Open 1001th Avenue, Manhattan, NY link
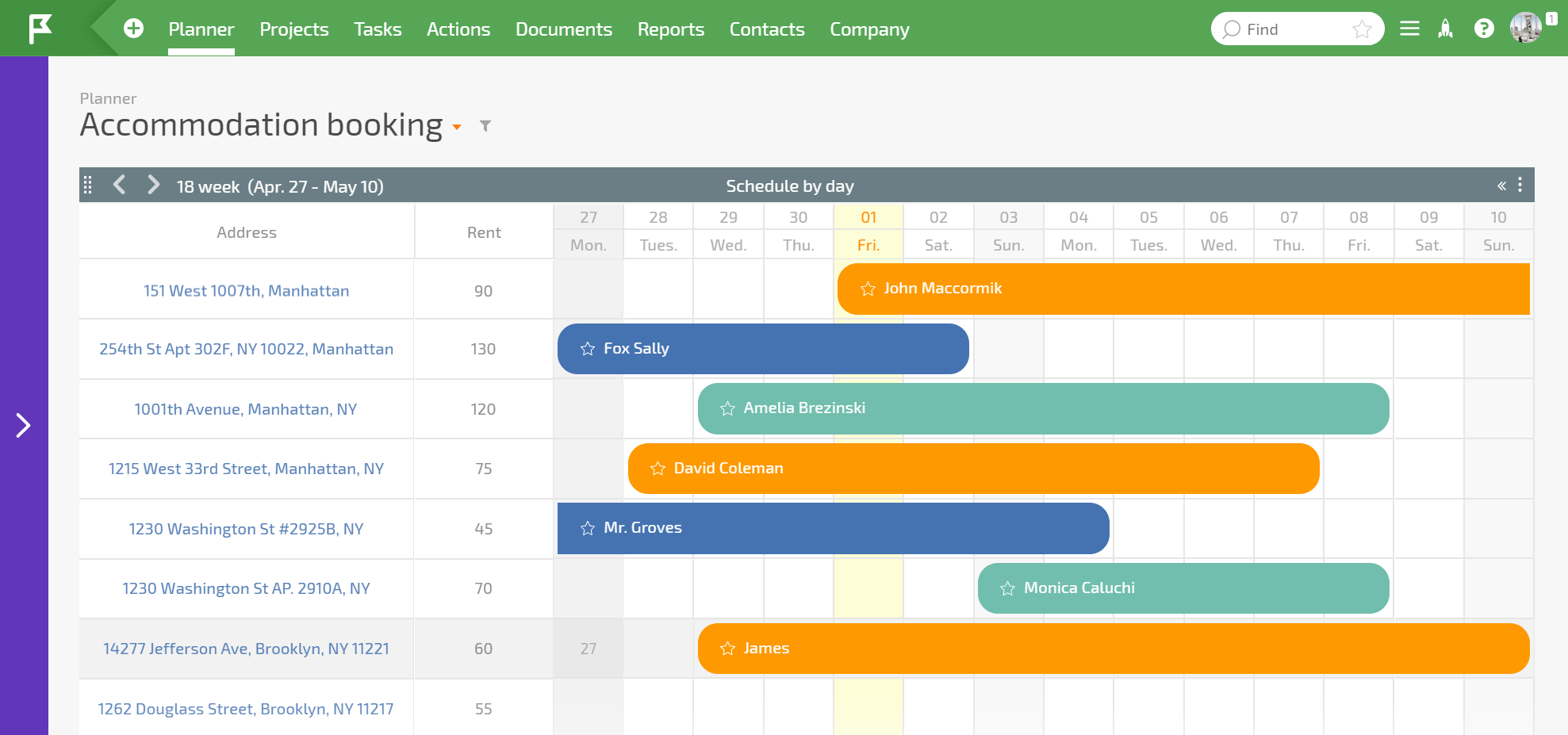The image size is (1568, 735). (246, 409)
